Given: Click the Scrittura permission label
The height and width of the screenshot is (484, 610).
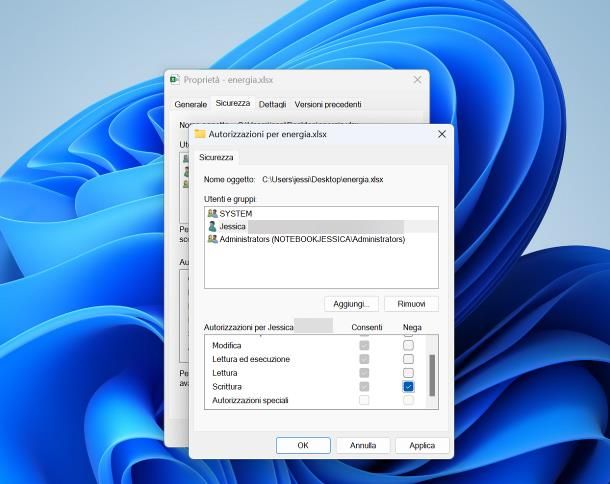Looking at the screenshot, I should point(227,386).
